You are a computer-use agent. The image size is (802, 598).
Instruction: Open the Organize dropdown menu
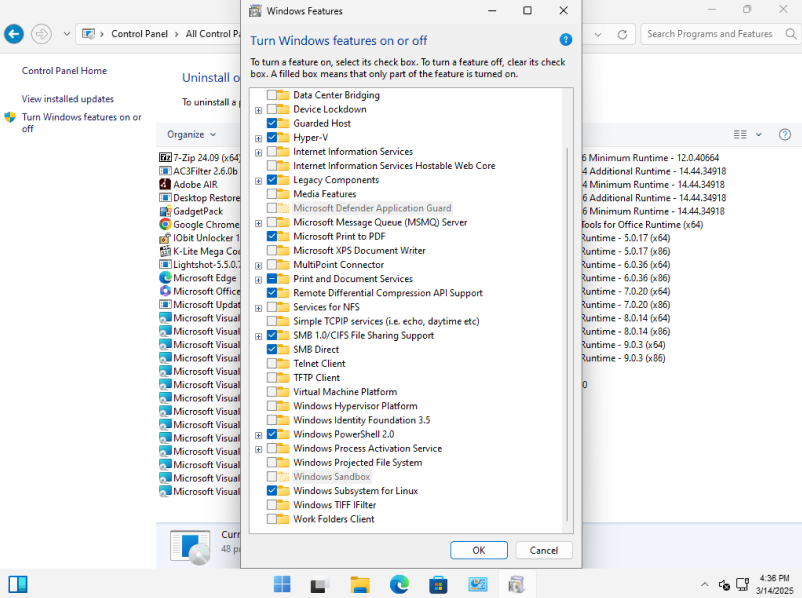point(191,134)
